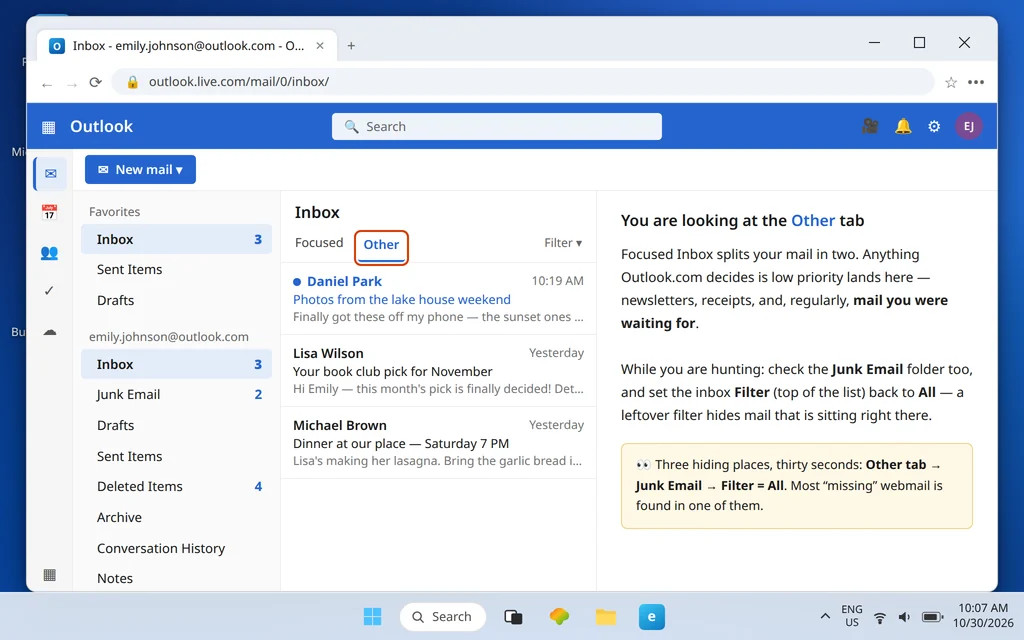Image resolution: width=1024 pixels, height=640 pixels.
Task: Click the Windows Start button
Action: [x=372, y=616]
